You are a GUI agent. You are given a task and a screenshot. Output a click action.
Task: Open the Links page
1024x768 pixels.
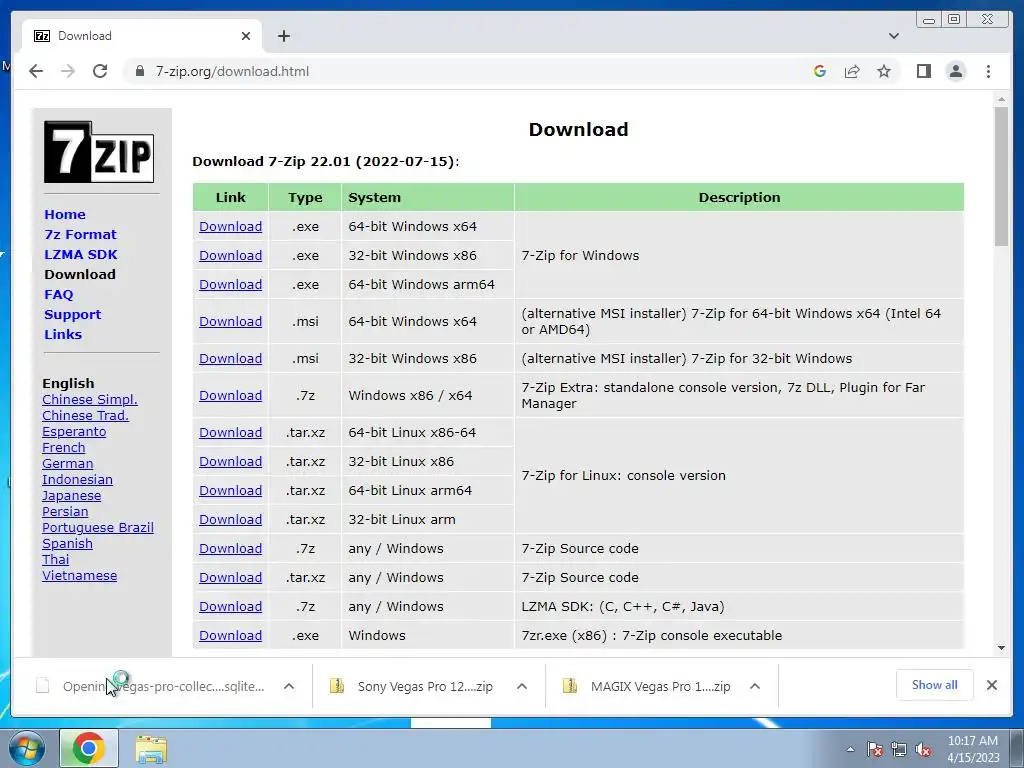(63, 334)
